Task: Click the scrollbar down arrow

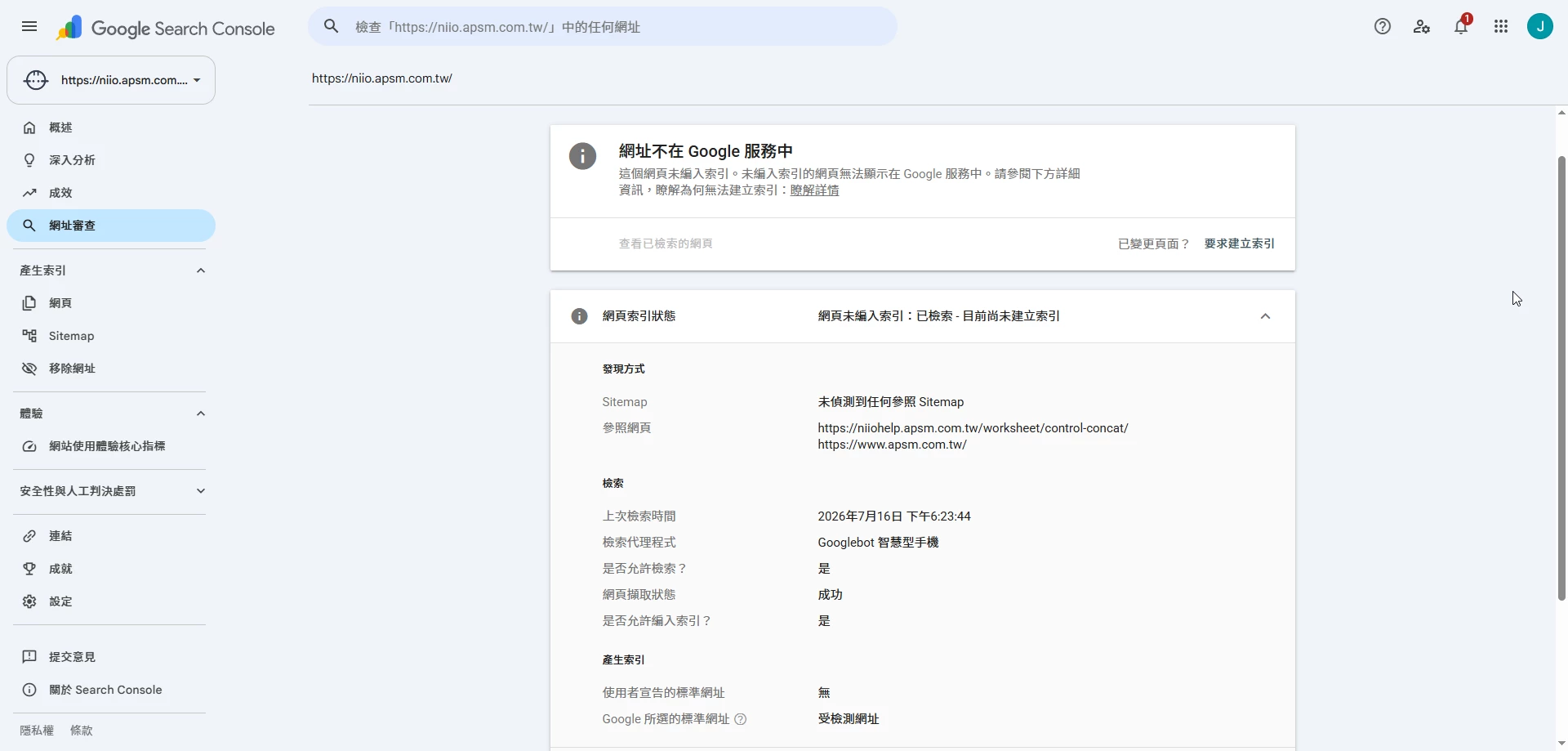Action: [x=1561, y=744]
